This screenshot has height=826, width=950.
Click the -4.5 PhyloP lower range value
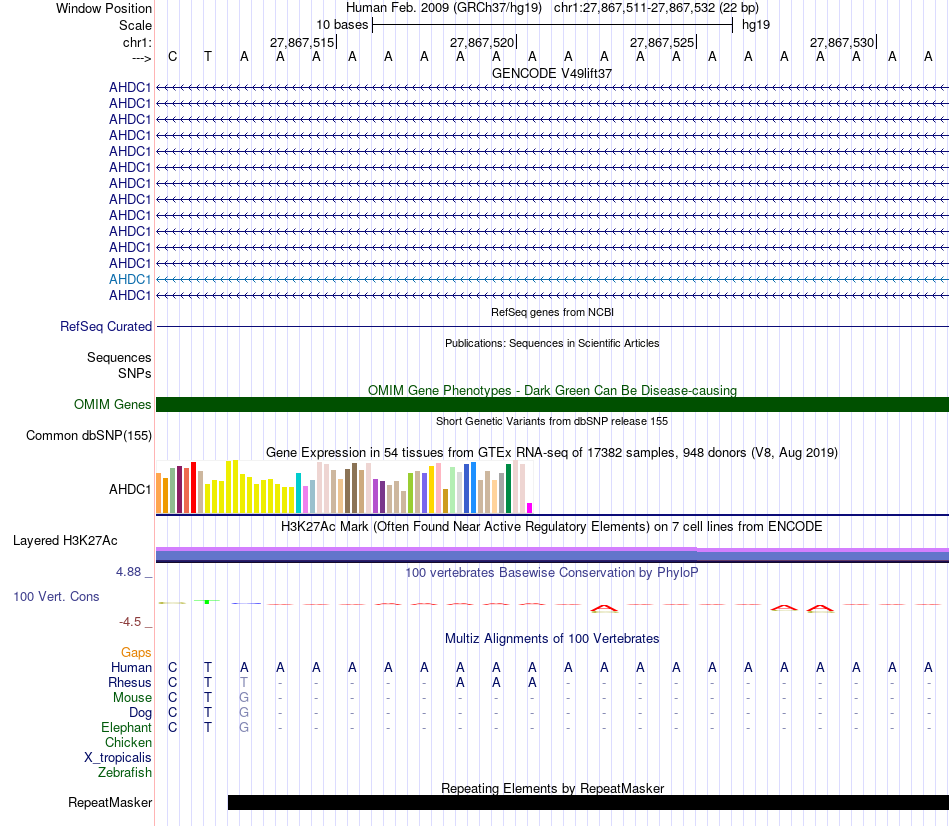(130, 622)
